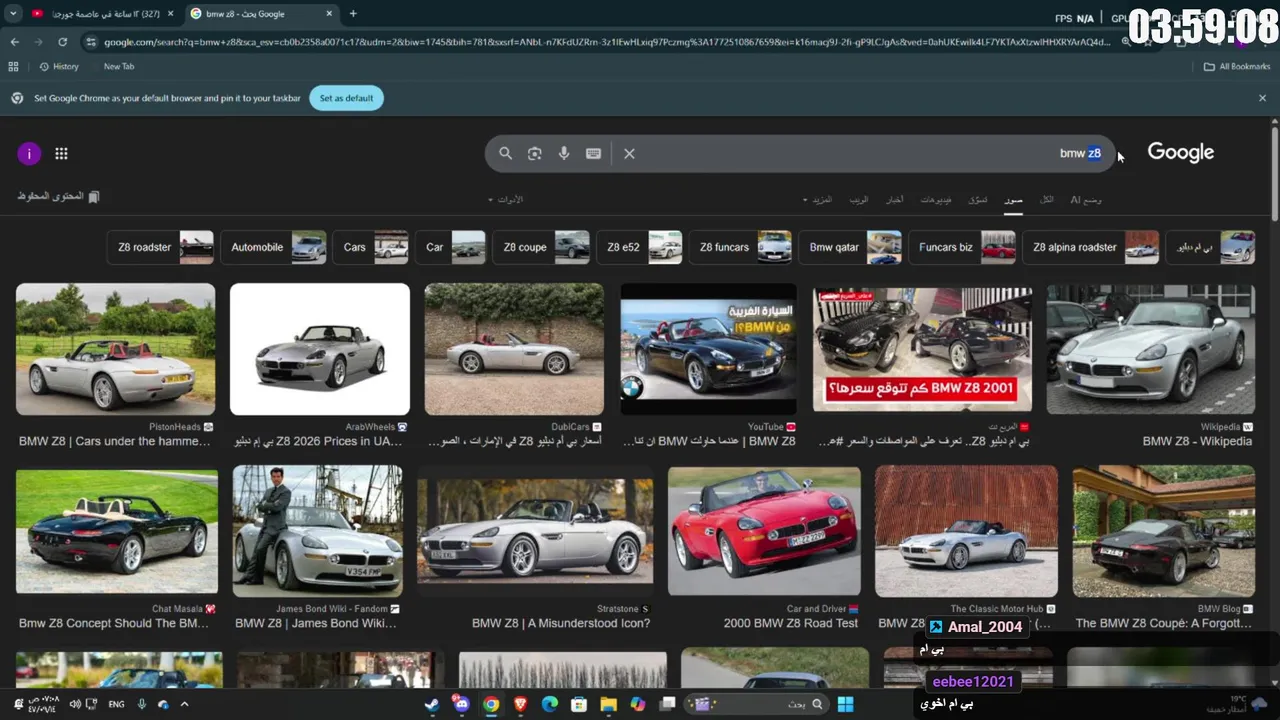Image resolution: width=1280 pixels, height=720 pixels.
Task: Select the Cars filter chip
Action: (371, 247)
